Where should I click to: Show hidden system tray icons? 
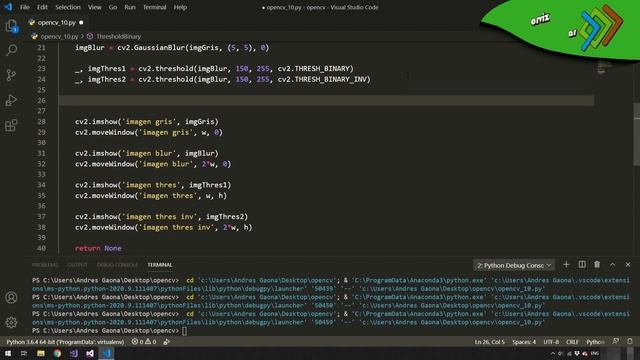(x=553, y=353)
